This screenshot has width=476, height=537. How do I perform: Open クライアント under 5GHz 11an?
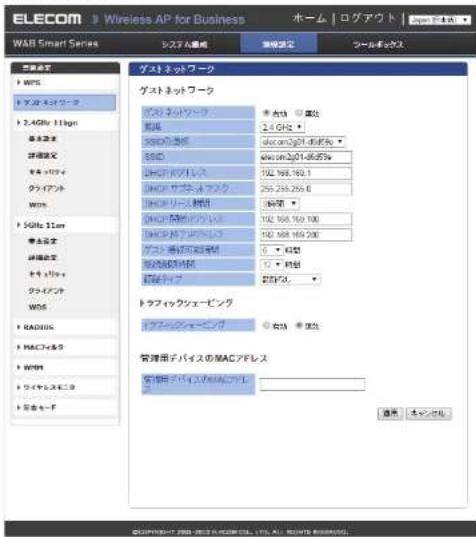point(46,290)
